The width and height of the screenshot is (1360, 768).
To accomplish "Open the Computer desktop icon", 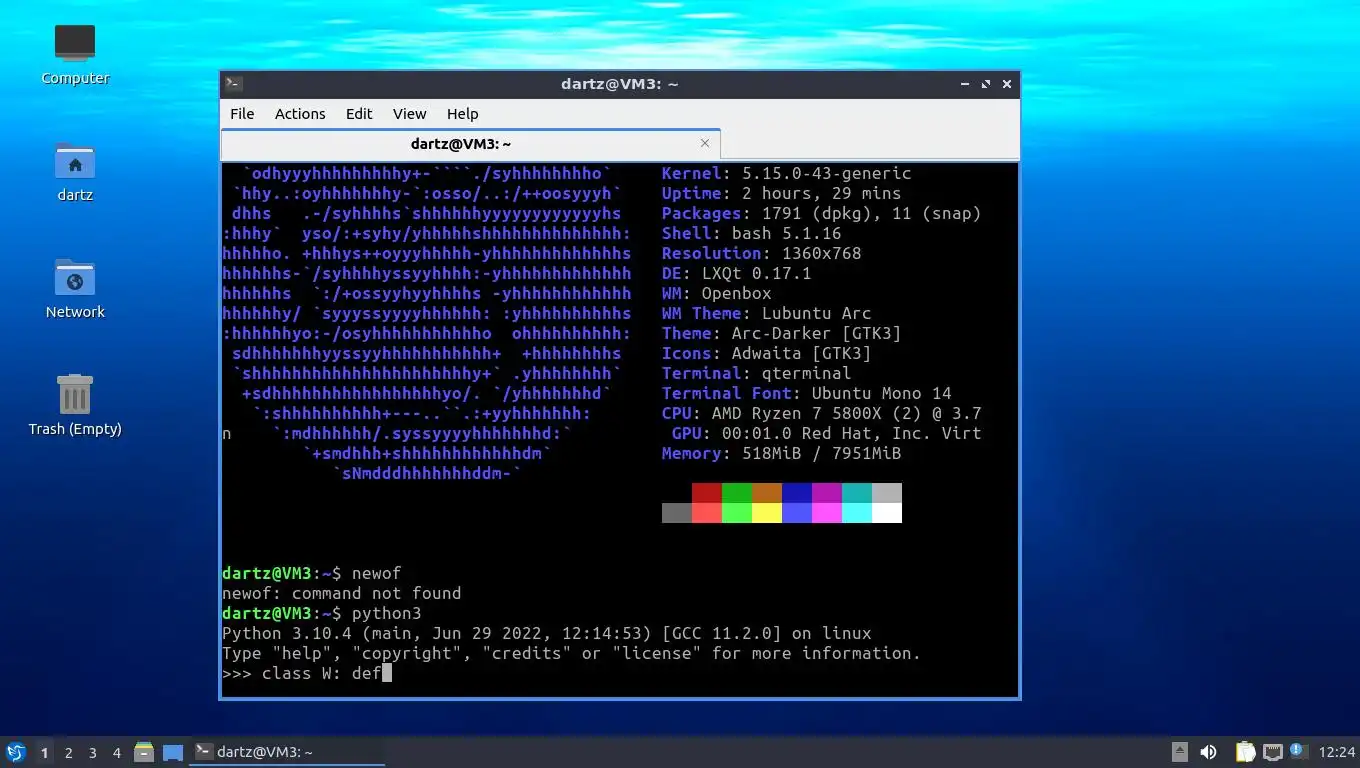I will coord(75,55).
